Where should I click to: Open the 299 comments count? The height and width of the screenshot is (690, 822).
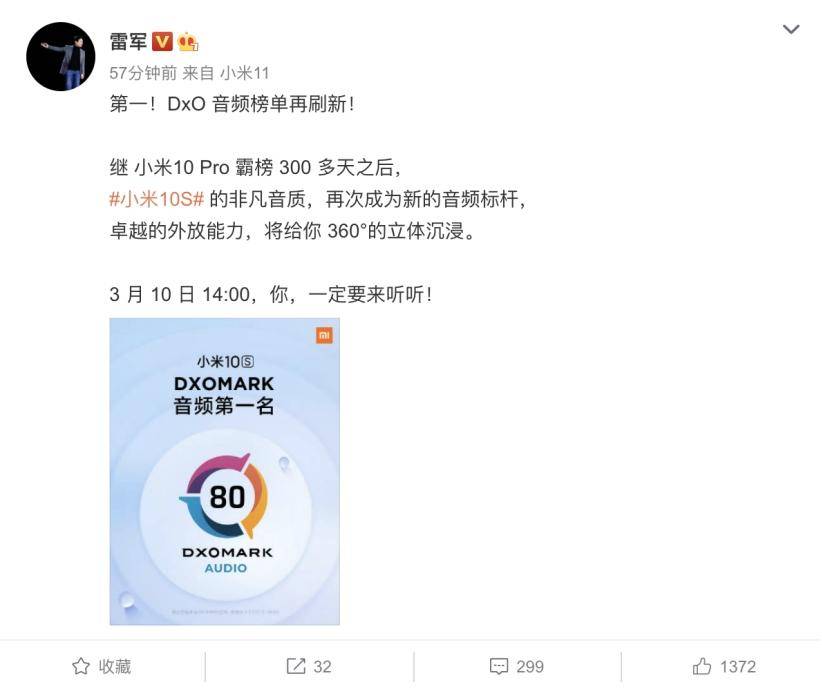[x=530, y=666]
